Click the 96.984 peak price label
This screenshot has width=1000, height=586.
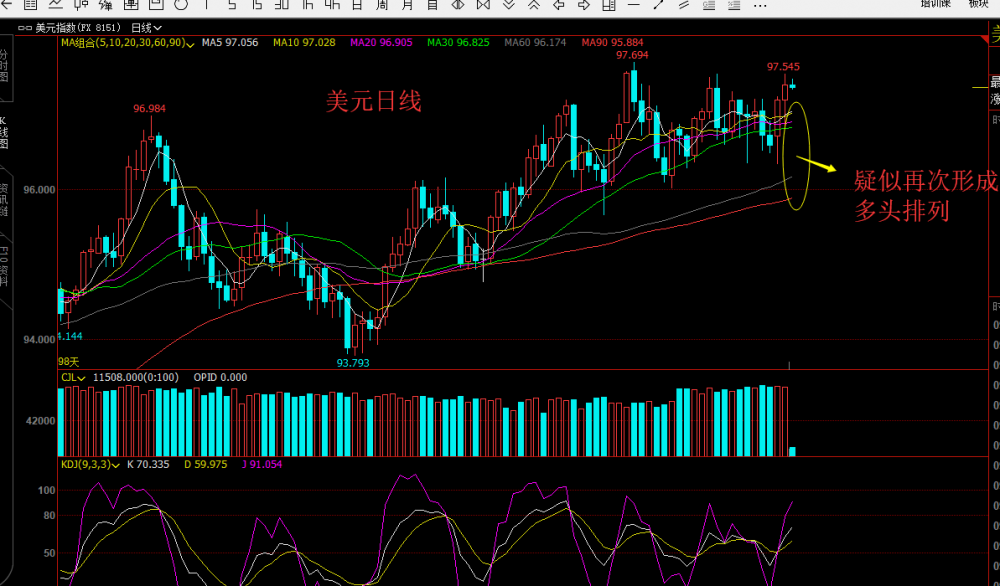point(149,108)
